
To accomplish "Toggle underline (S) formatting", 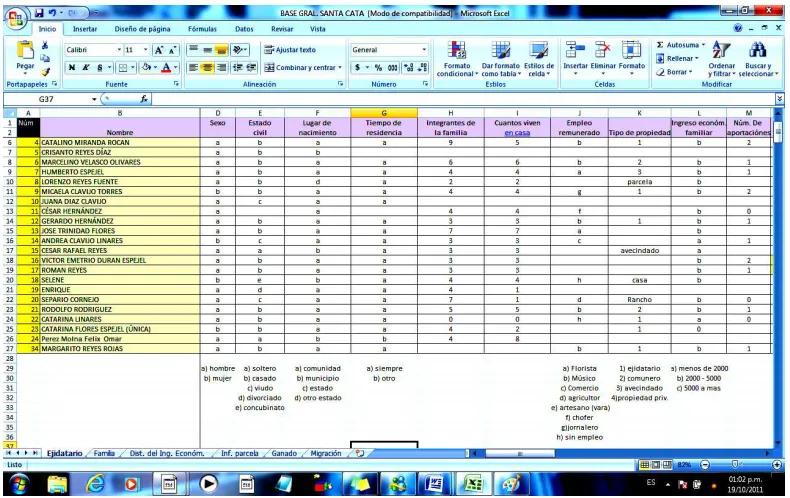I will (x=100, y=67).
